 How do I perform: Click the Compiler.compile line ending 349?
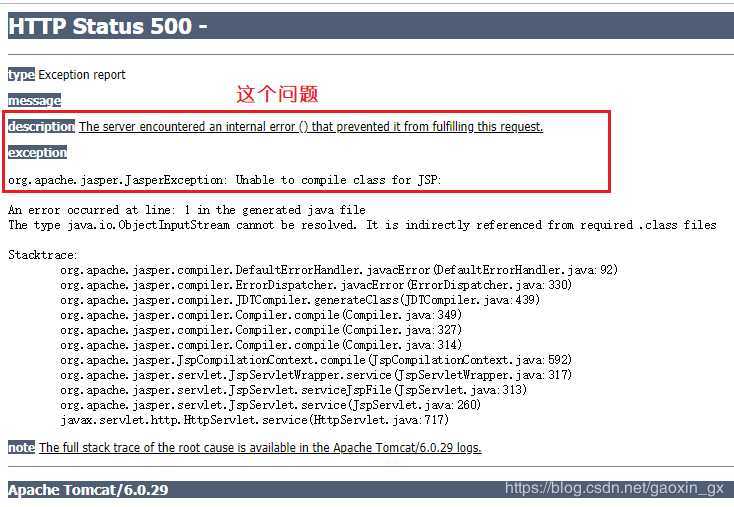261,315
